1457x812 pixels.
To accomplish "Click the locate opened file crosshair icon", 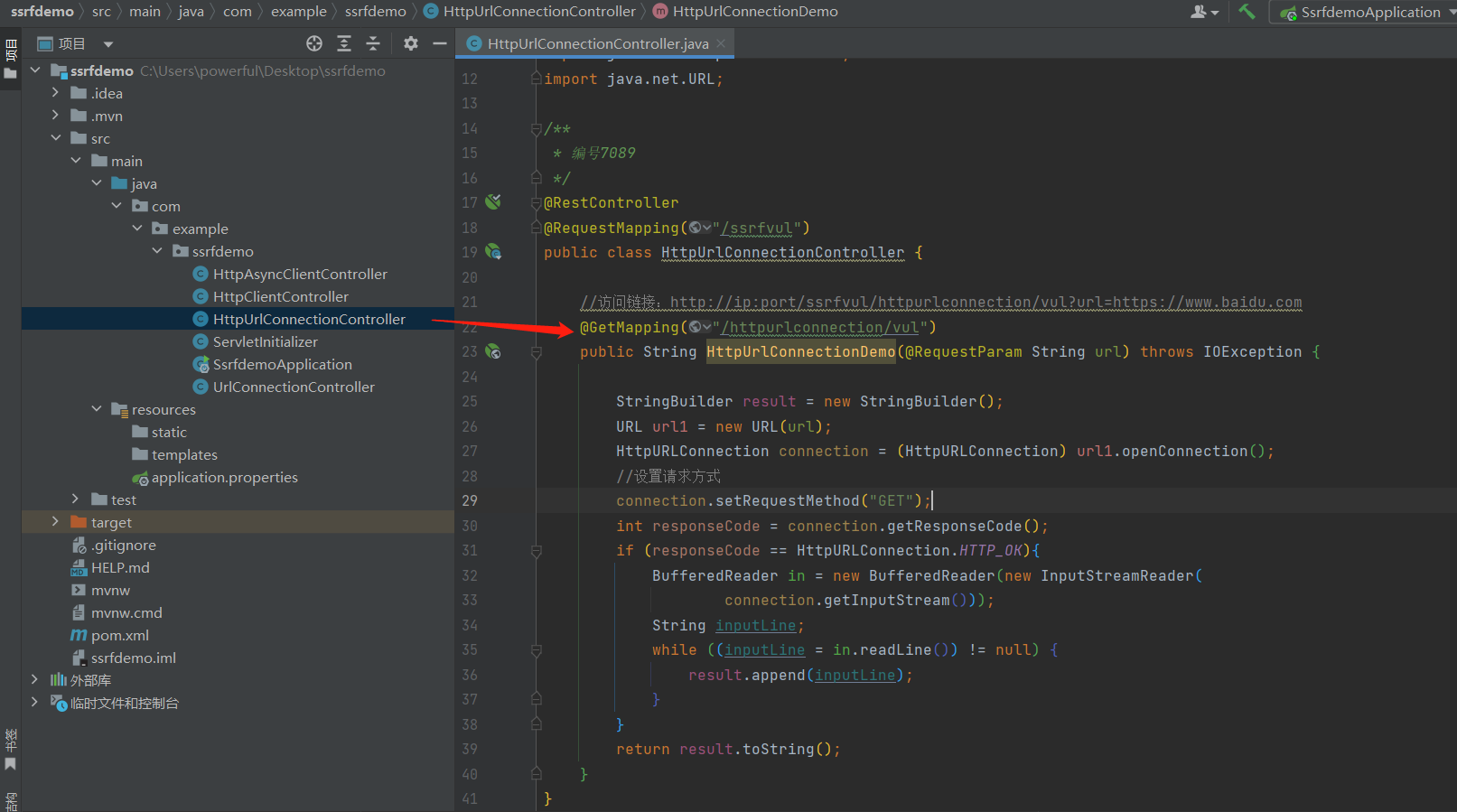I will tap(314, 43).
